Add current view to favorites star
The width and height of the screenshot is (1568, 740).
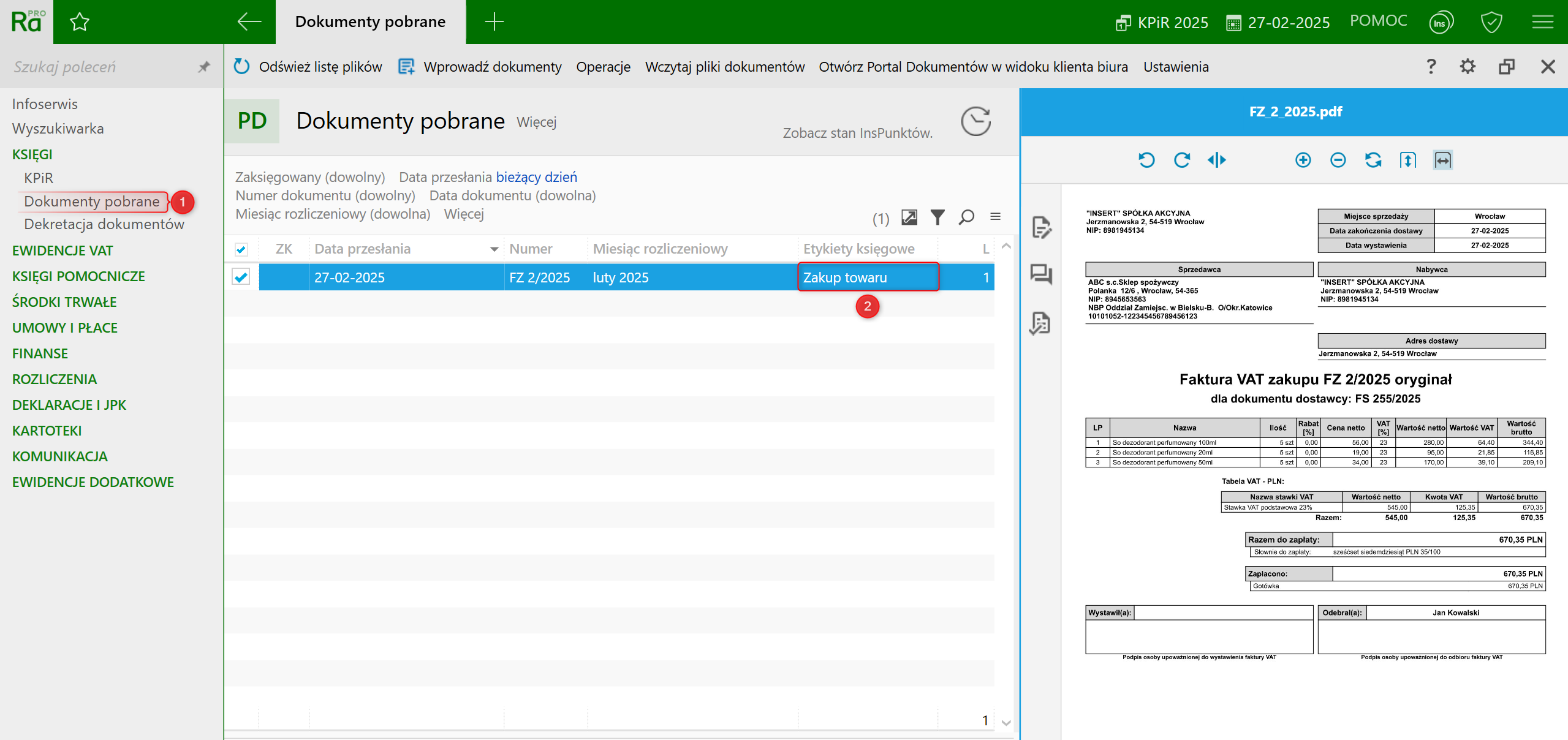coord(80,22)
